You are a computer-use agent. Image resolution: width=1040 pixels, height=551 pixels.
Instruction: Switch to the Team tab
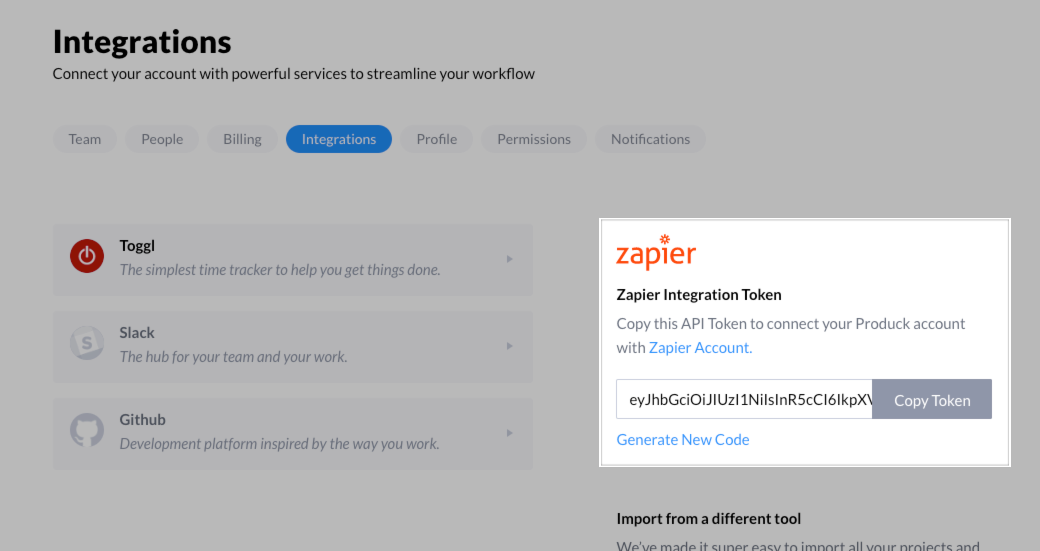(x=85, y=139)
